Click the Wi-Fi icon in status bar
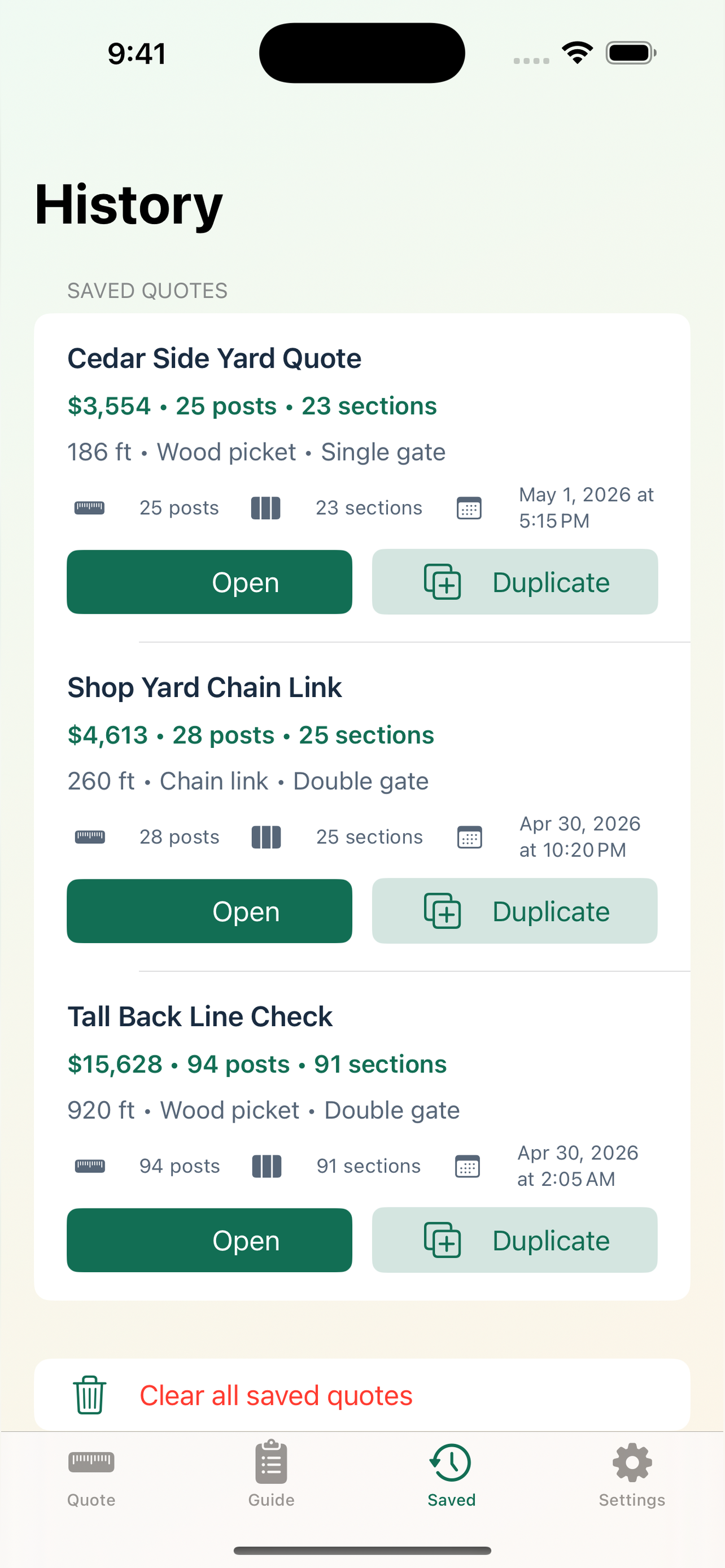This screenshot has width=725, height=1568. pyautogui.click(x=578, y=53)
